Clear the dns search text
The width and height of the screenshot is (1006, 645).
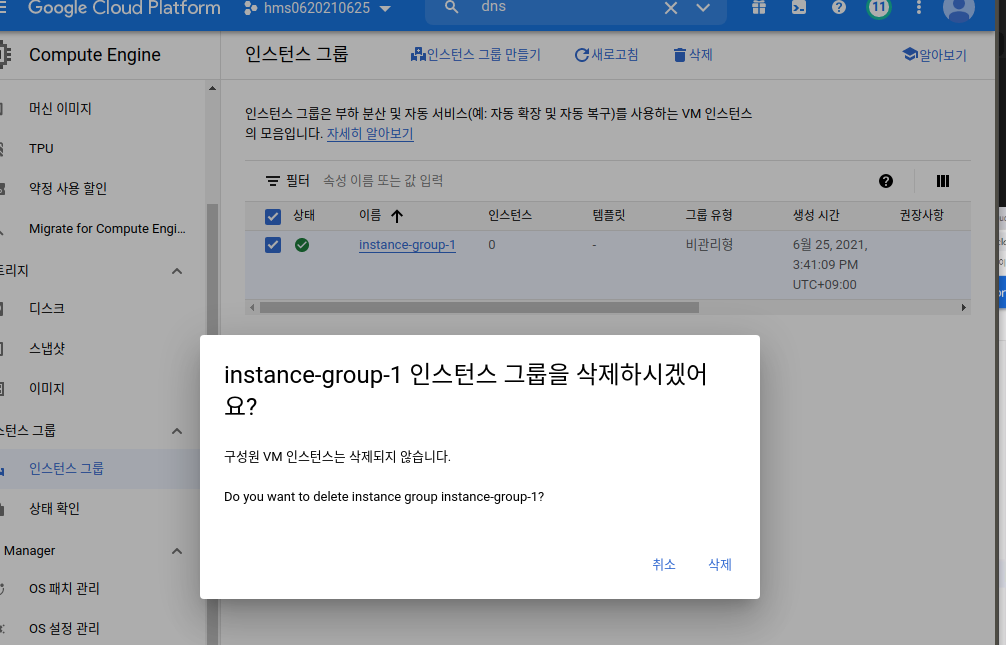pos(670,8)
